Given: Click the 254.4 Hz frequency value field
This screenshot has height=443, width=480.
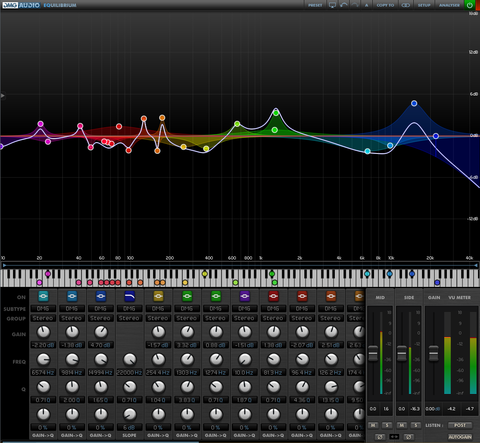Looking at the screenshot, I should [x=158, y=372].
